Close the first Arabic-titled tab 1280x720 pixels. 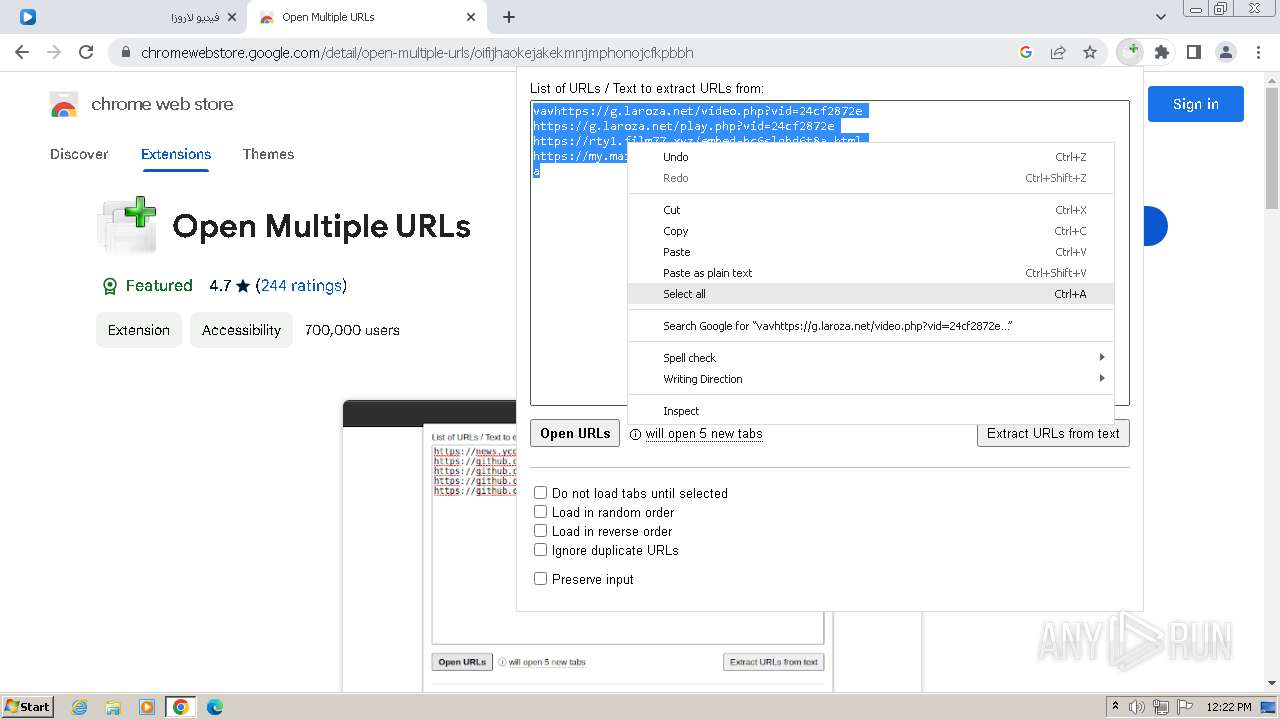point(231,17)
